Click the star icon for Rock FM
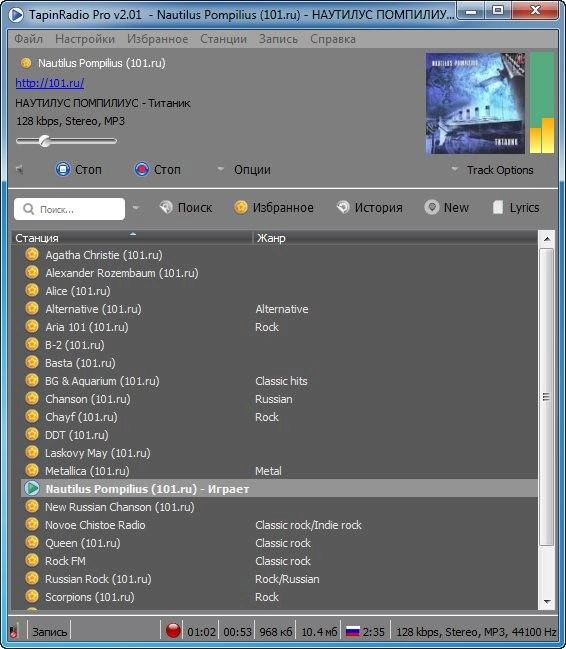Viewport: 566px width, 649px height. click(32, 560)
